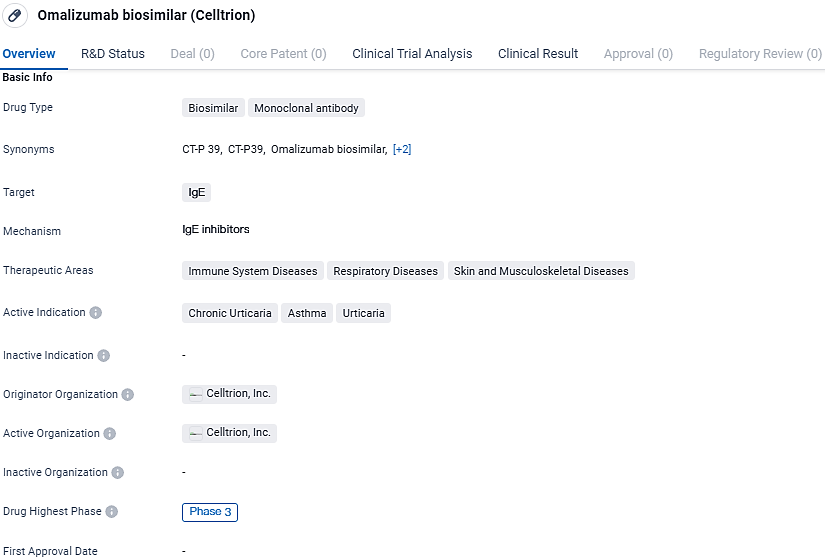The image size is (825, 560).
Task: Click the Asthma indication tag
Action: [307, 314]
